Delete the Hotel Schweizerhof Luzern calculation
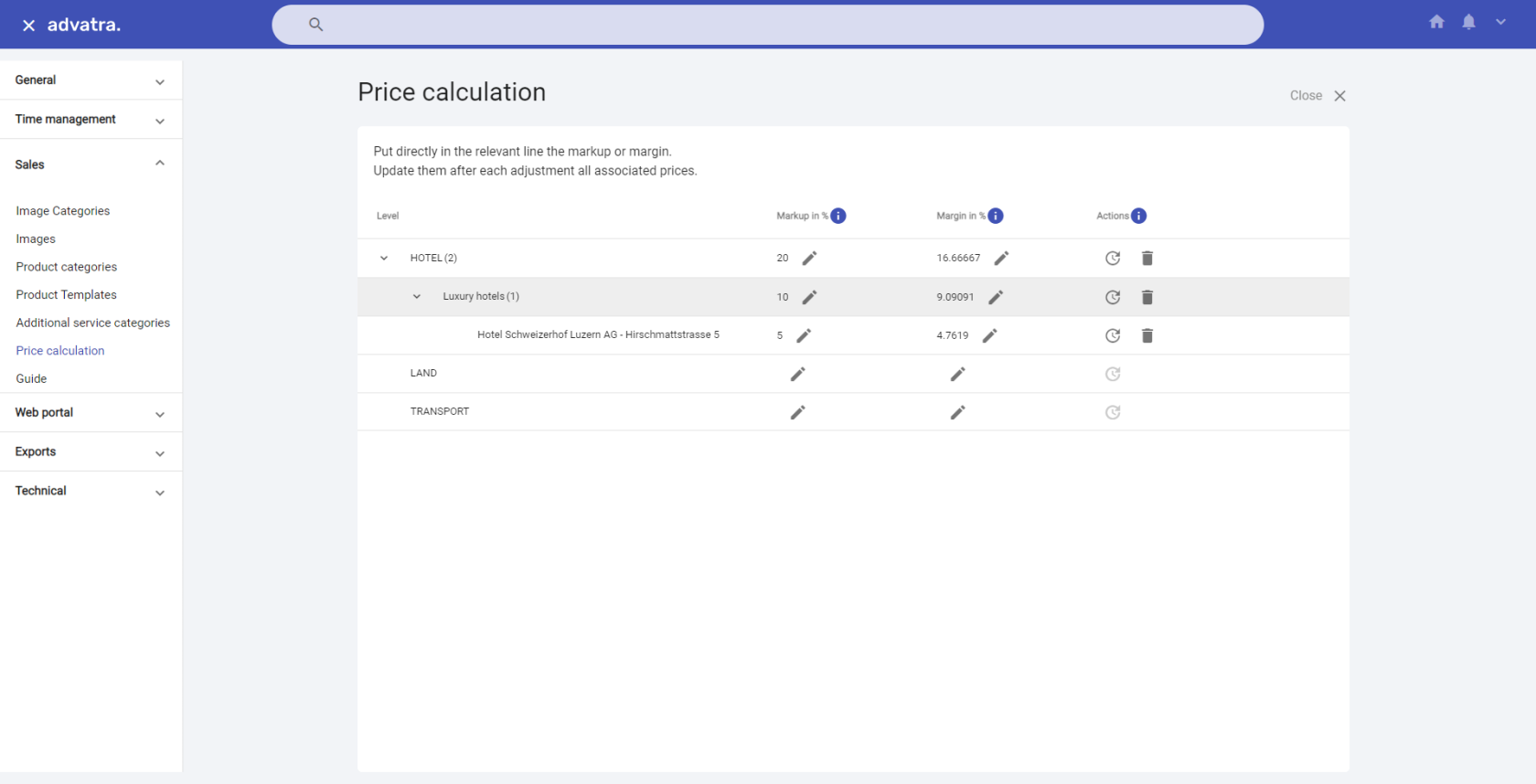The width and height of the screenshot is (1536, 784). click(1147, 335)
